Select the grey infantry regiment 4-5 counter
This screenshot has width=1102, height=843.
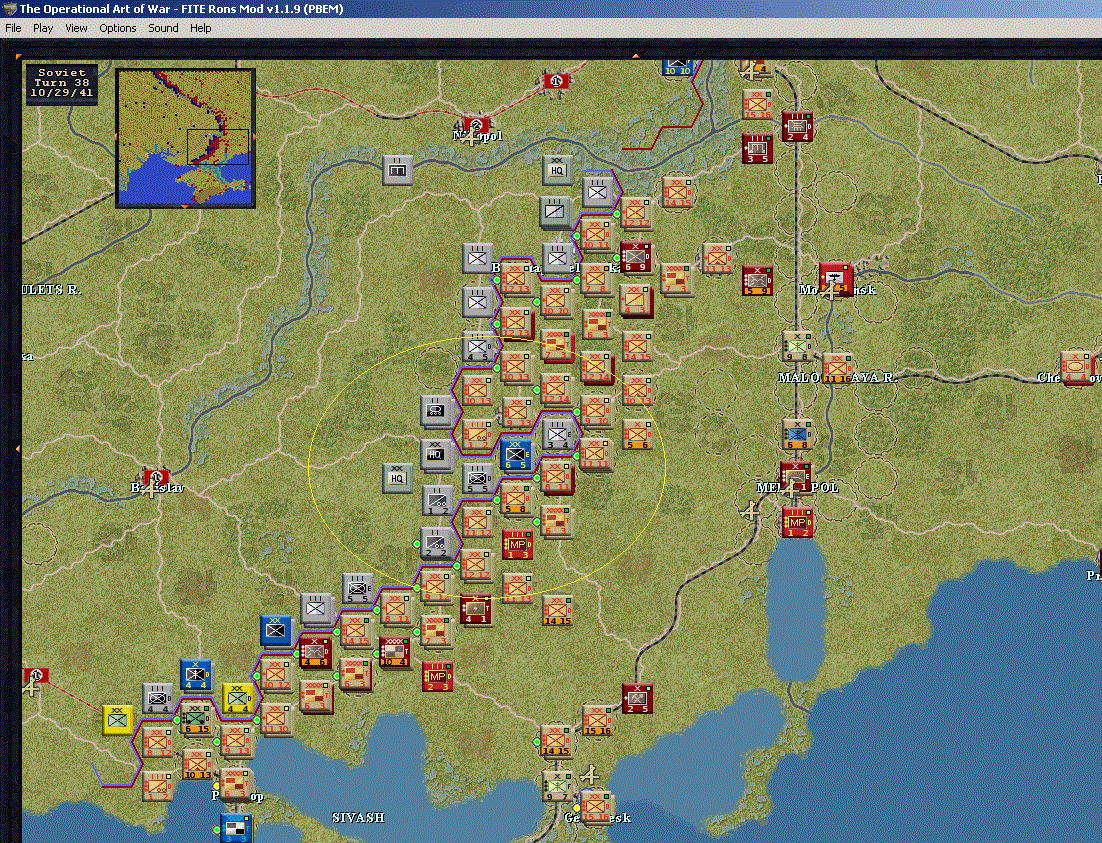pyautogui.click(x=478, y=346)
